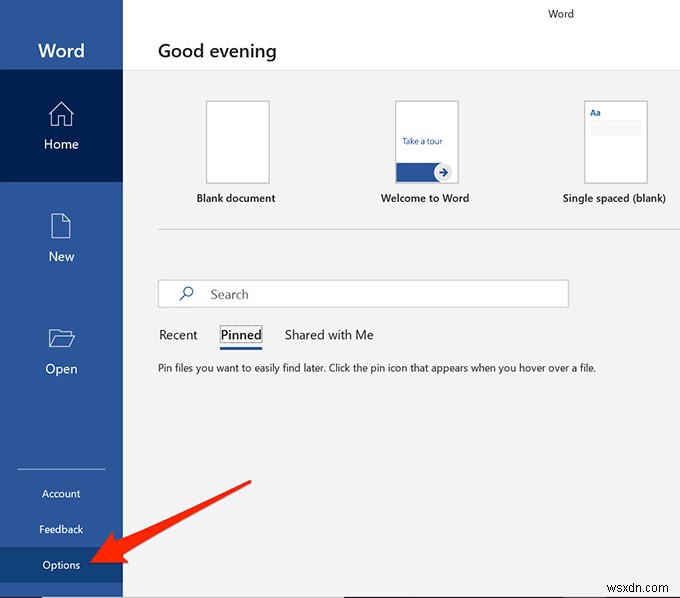The width and height of the screenshot is (680, 598).
Task: Create a Blank document from thumbnail
Action: point(238,142)
